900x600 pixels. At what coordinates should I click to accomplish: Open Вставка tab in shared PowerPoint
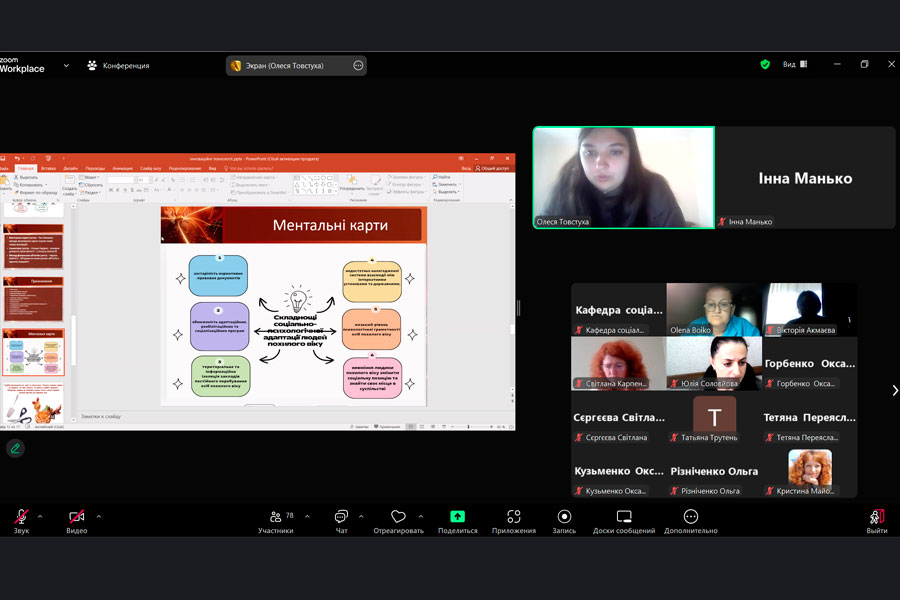49,168
